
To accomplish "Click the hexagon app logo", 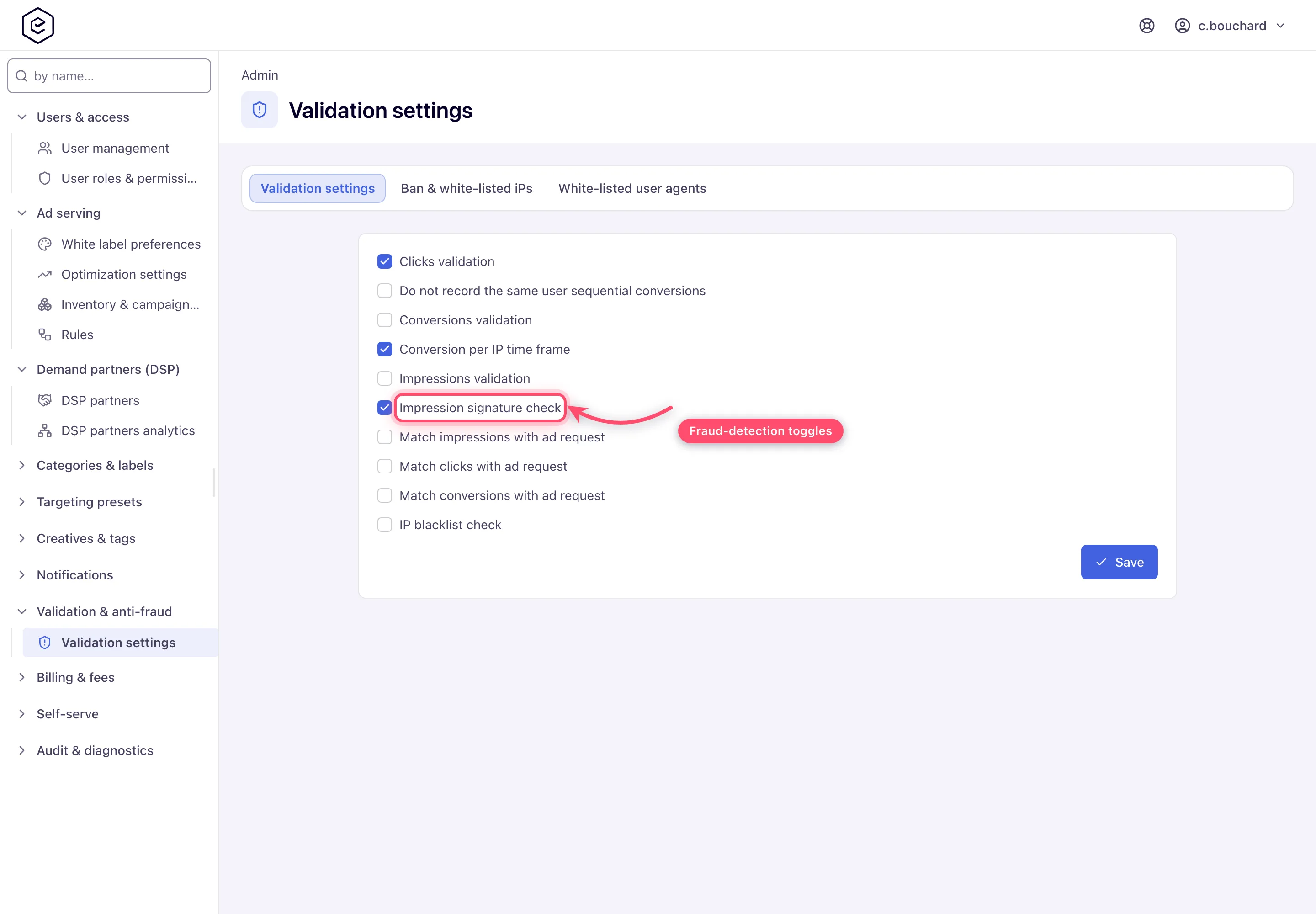I will point(38,26).
